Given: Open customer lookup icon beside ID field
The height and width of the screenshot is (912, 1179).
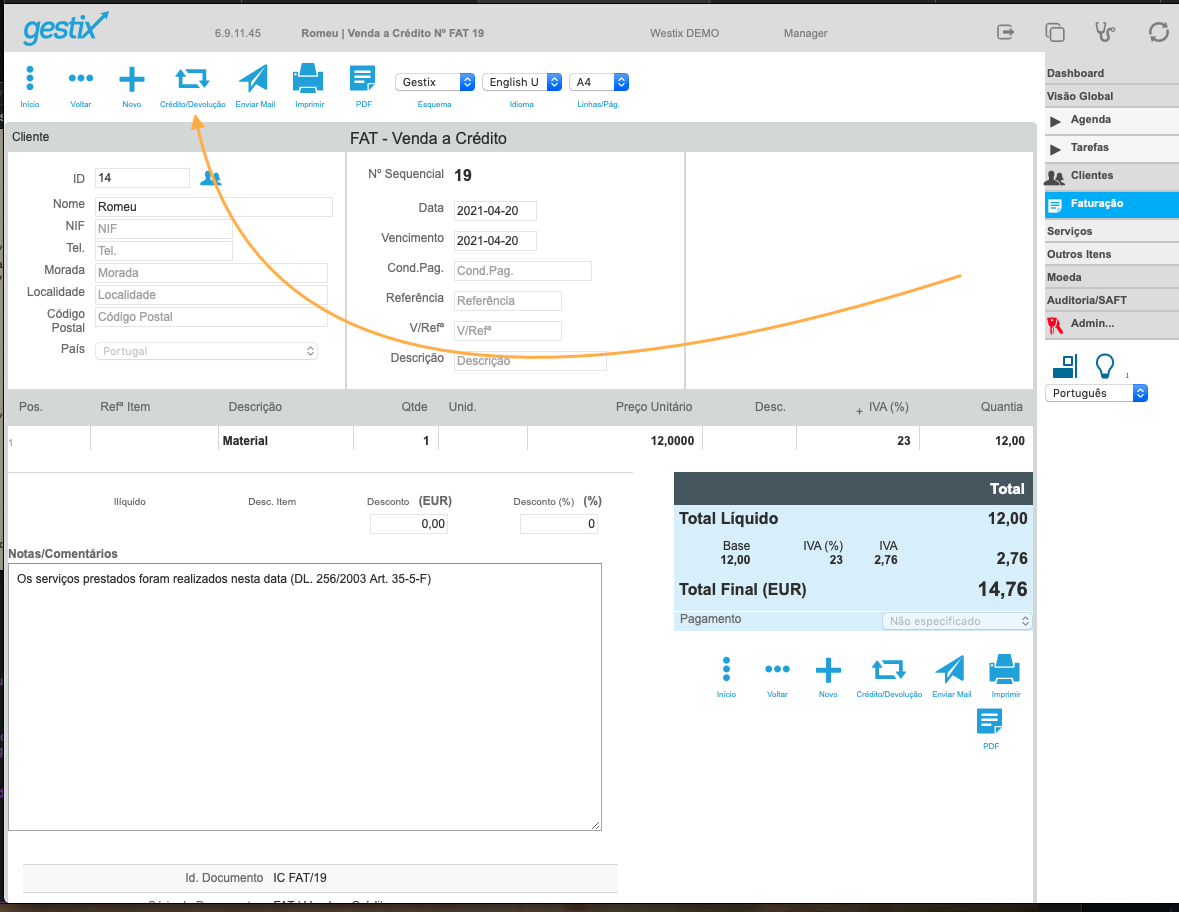Looking at the screenshot, I should [x=211, y=178].
